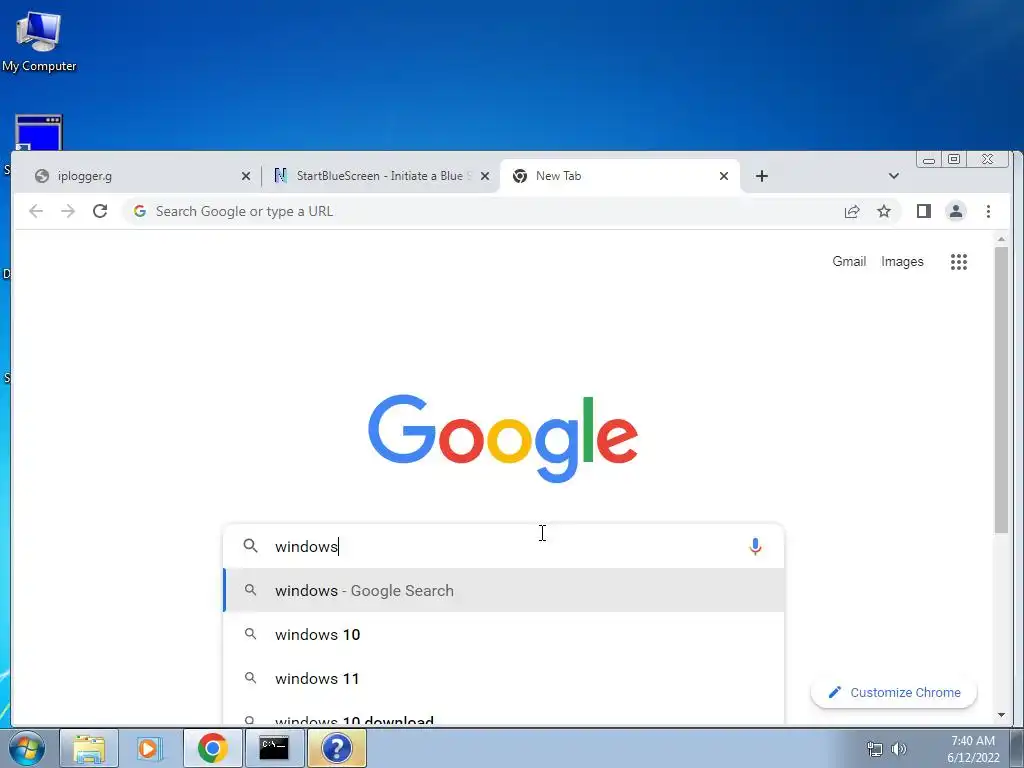Image resolution: width=1024 pixels, height=768 pixels.
Task: Open the Chrome three-dot menu
Action: coord(988,211)
